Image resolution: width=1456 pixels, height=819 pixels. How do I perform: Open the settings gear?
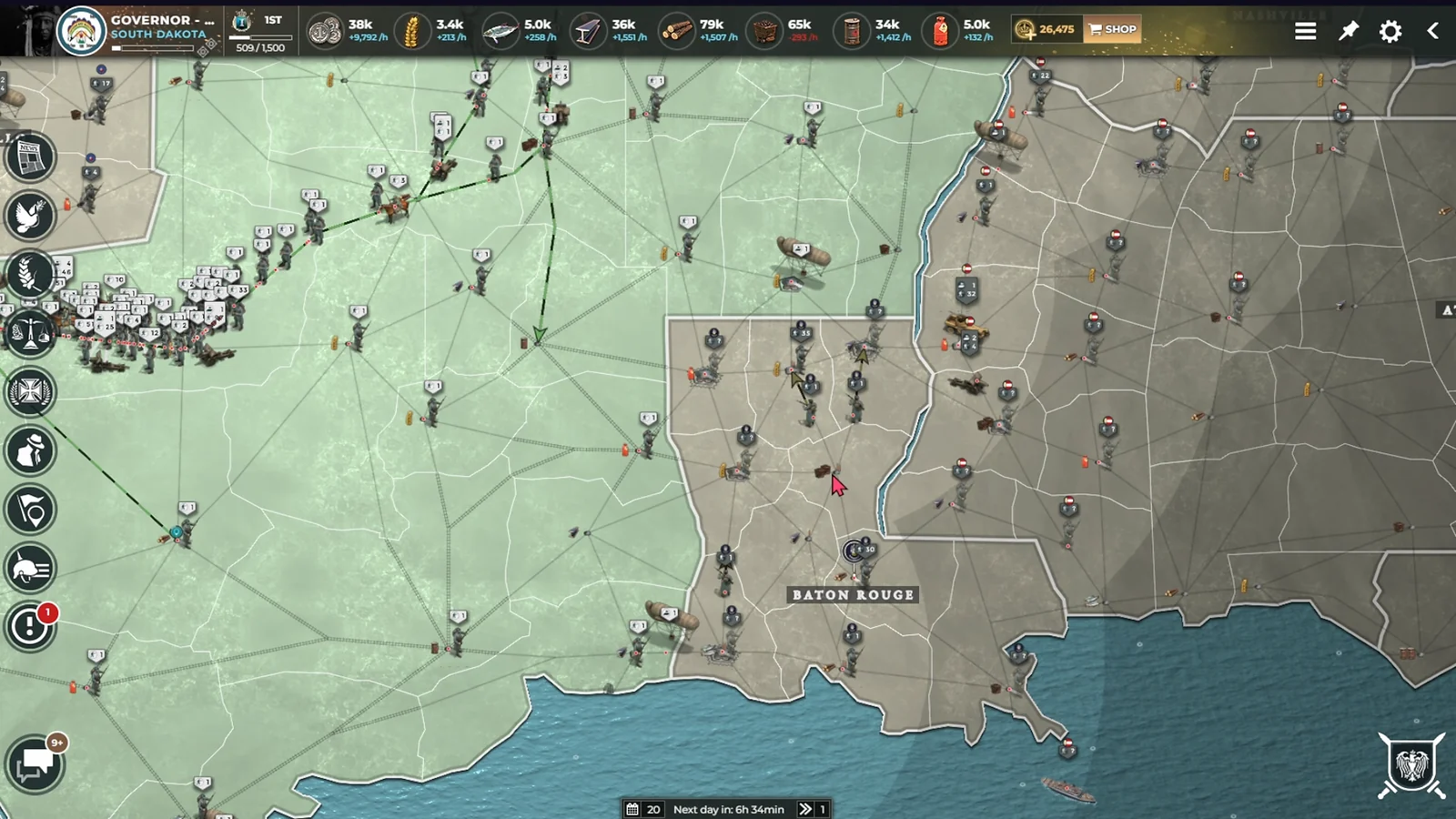[1390, 31]
